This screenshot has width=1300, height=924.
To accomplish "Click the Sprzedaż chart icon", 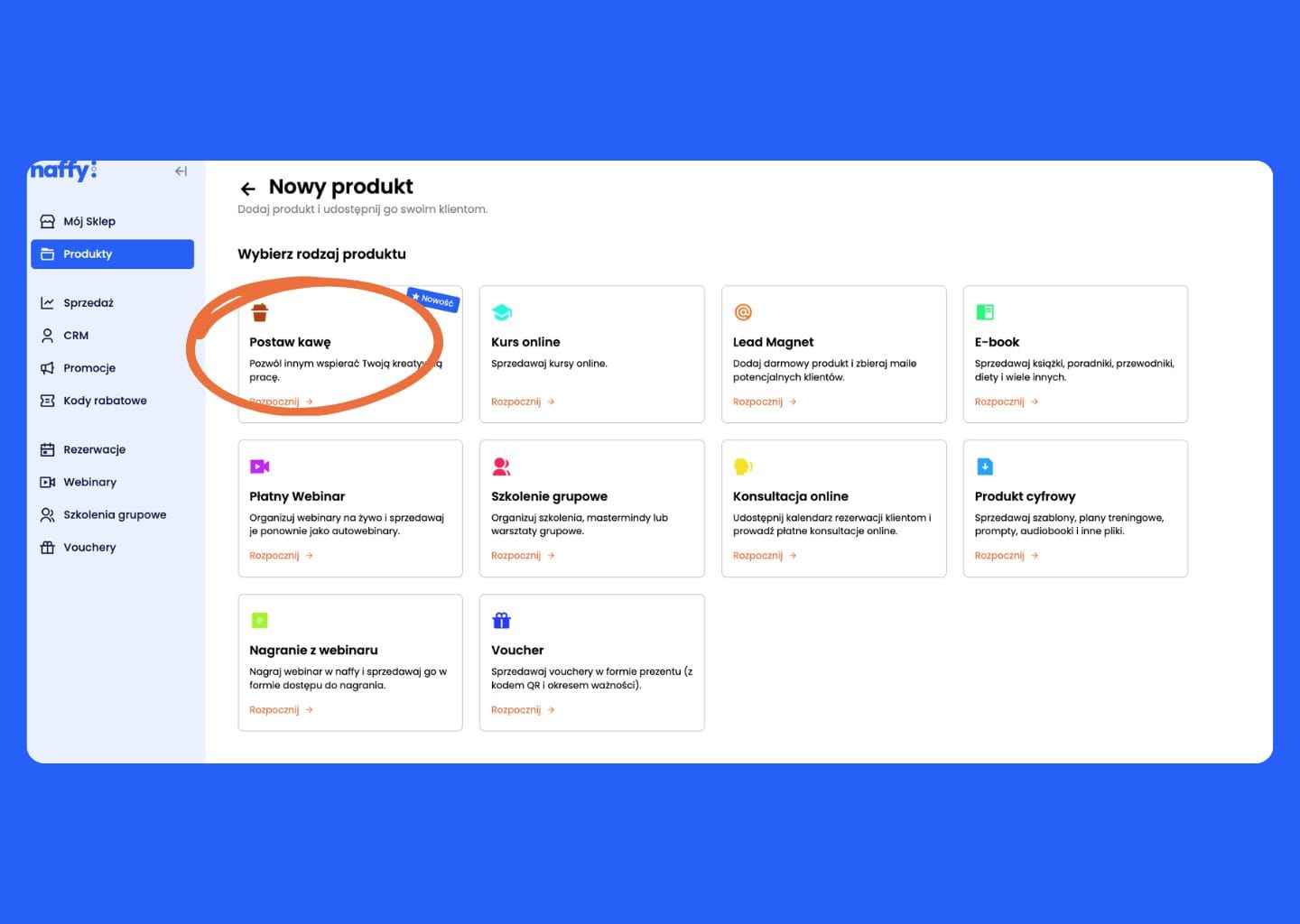I will point(48,302).
